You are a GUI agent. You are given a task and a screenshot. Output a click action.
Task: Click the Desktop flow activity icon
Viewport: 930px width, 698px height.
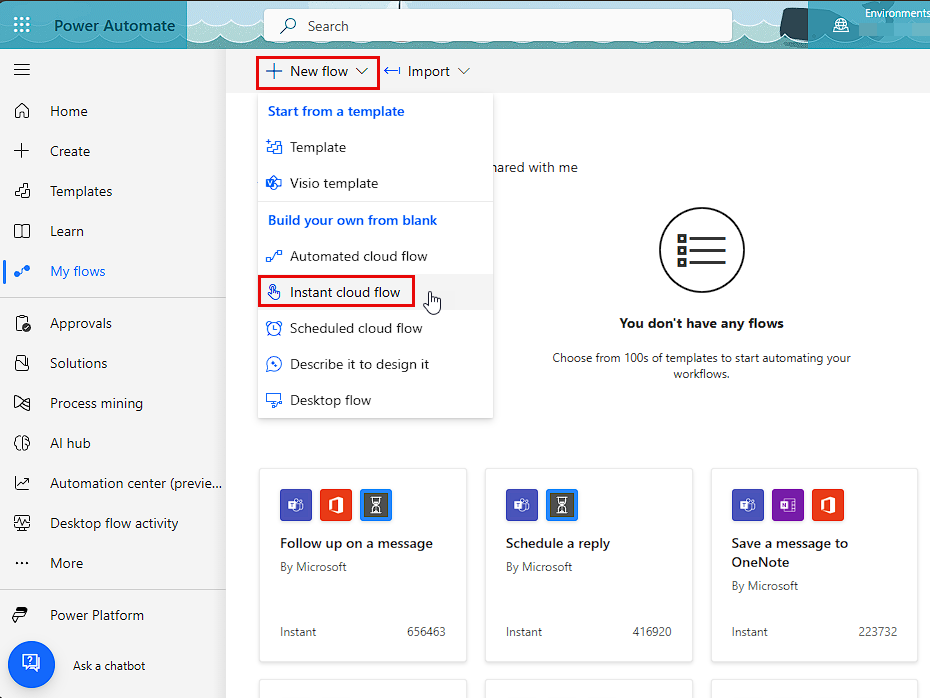(22, 523)
